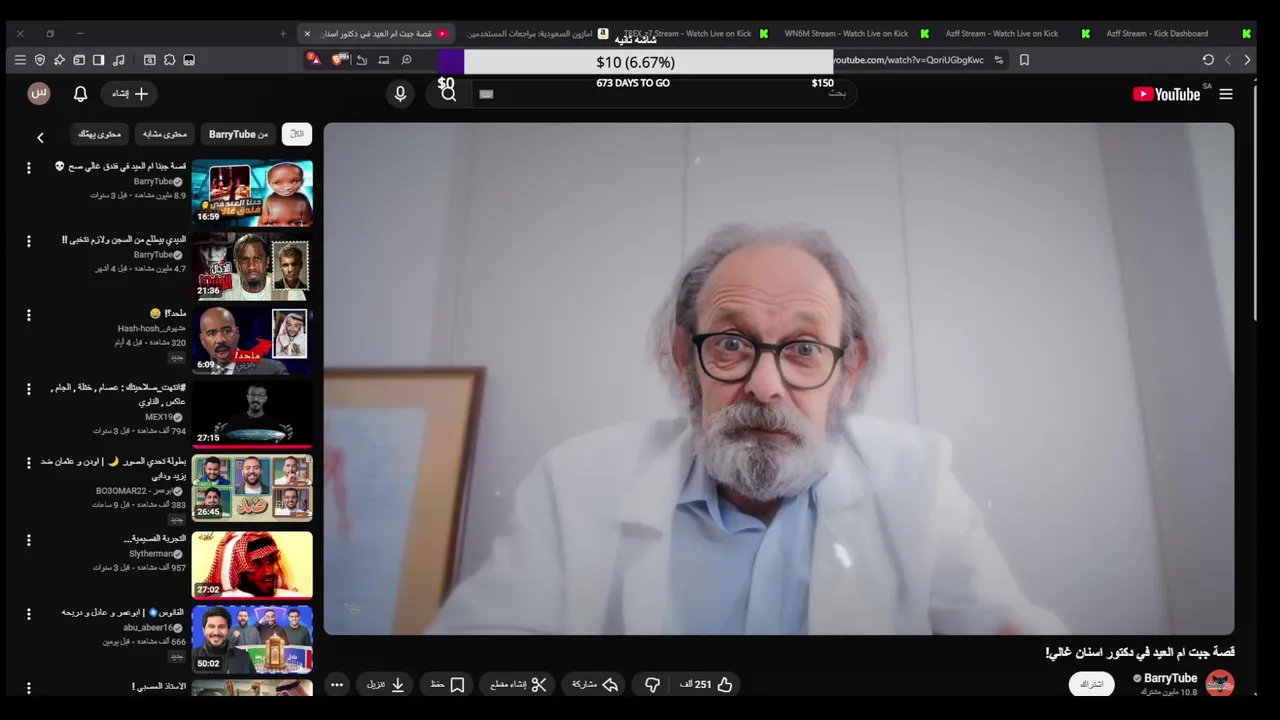Image resolution: width=1280 pixels, height=720 pixels.
Task: Open the pin icon in toolbar
Action: tap(59, 60)
